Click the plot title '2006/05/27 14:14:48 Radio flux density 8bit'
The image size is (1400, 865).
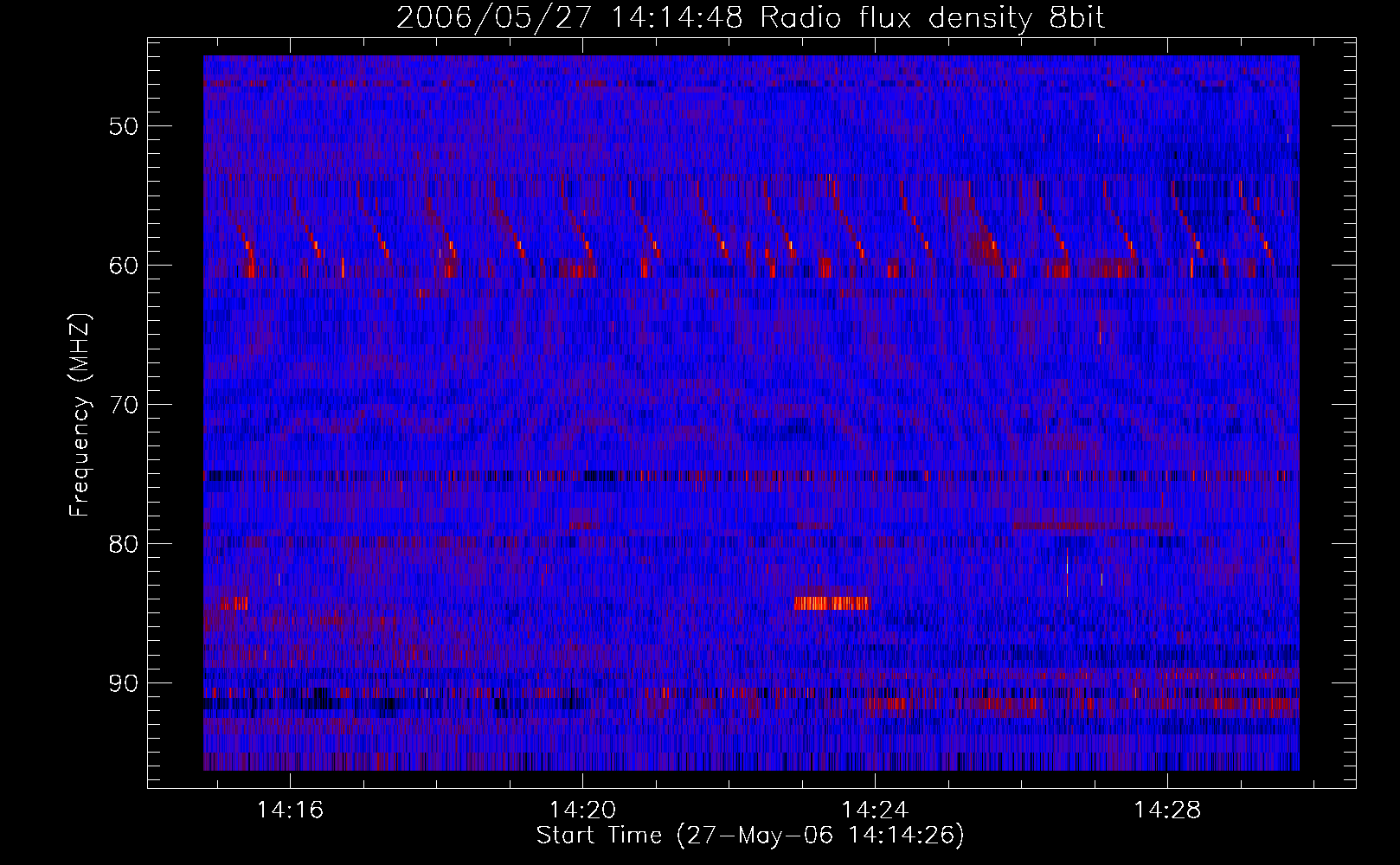point(750,17)
